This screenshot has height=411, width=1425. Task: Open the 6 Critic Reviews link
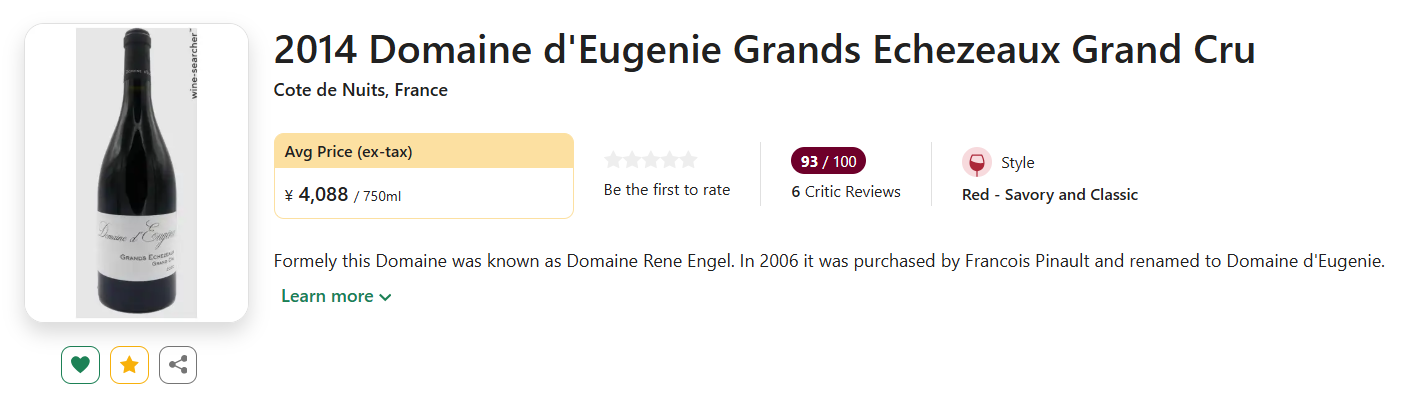click(x=846, y=191)
